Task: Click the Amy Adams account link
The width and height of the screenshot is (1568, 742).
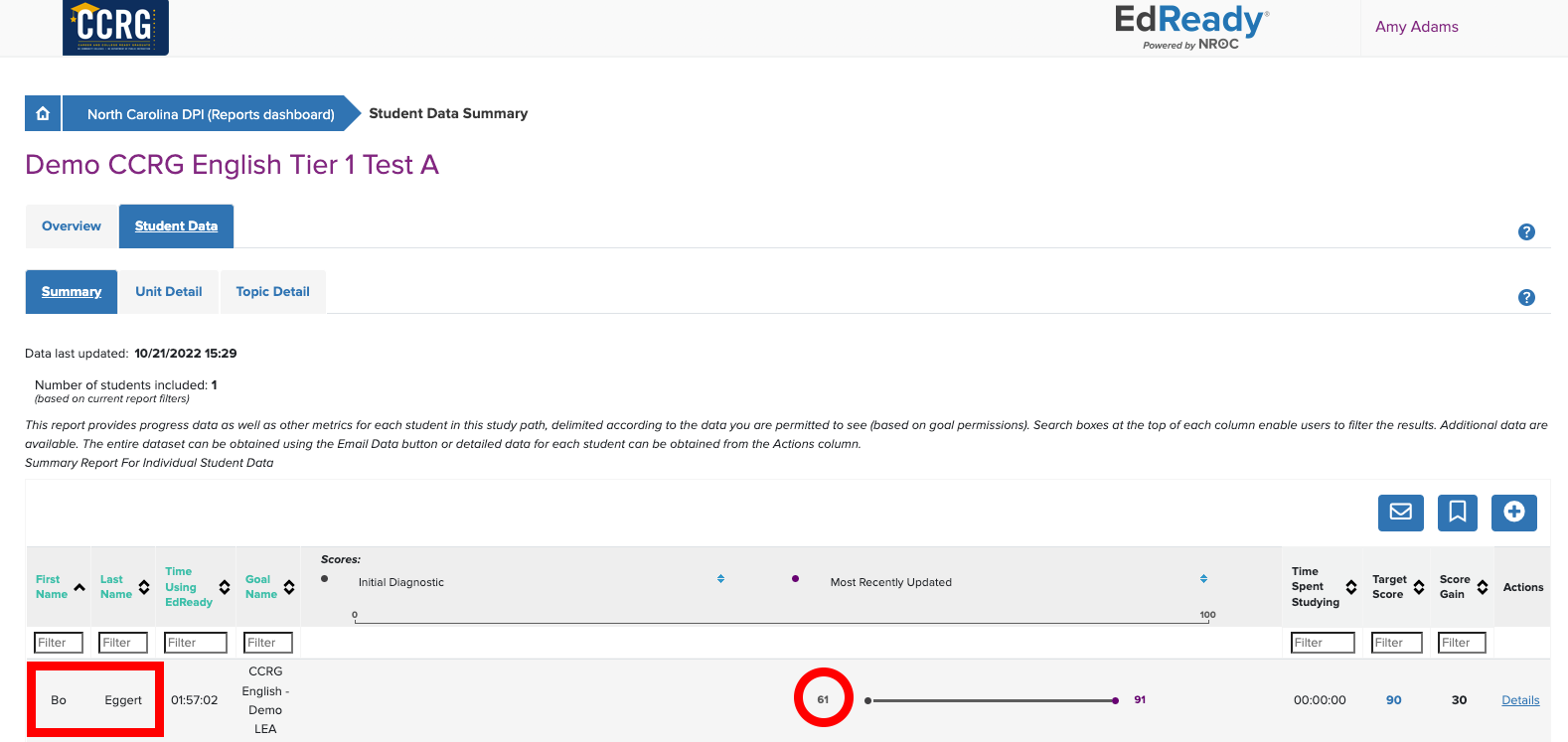Action: tap(1416, 26)
